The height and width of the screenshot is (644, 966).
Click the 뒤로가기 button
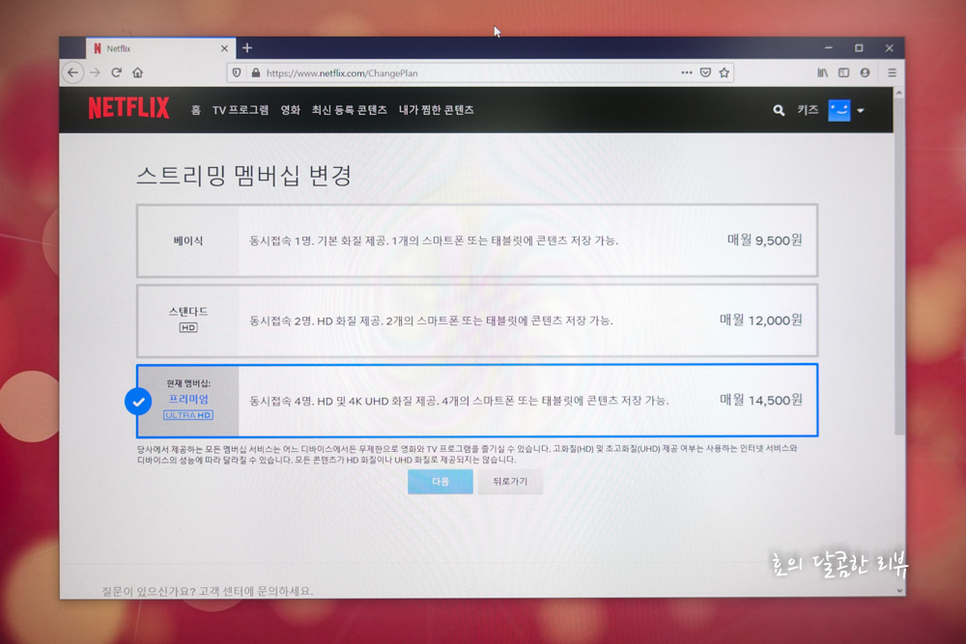510,481
